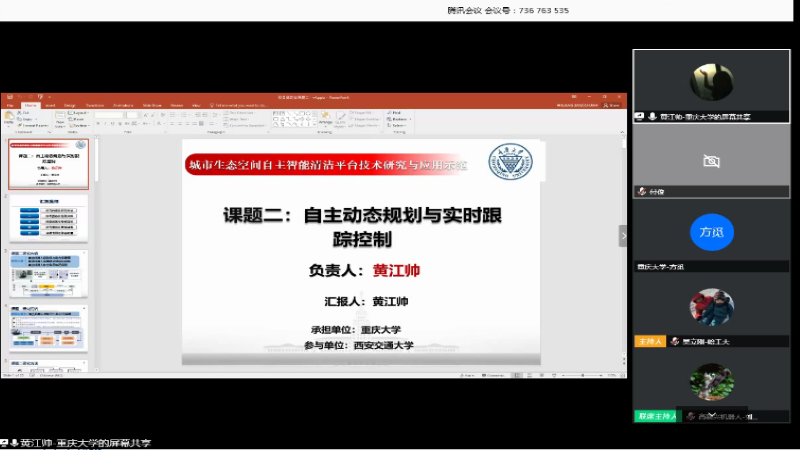Open the File tab
The height and width of the screenshot is (450, 800).
click(10, 104)
